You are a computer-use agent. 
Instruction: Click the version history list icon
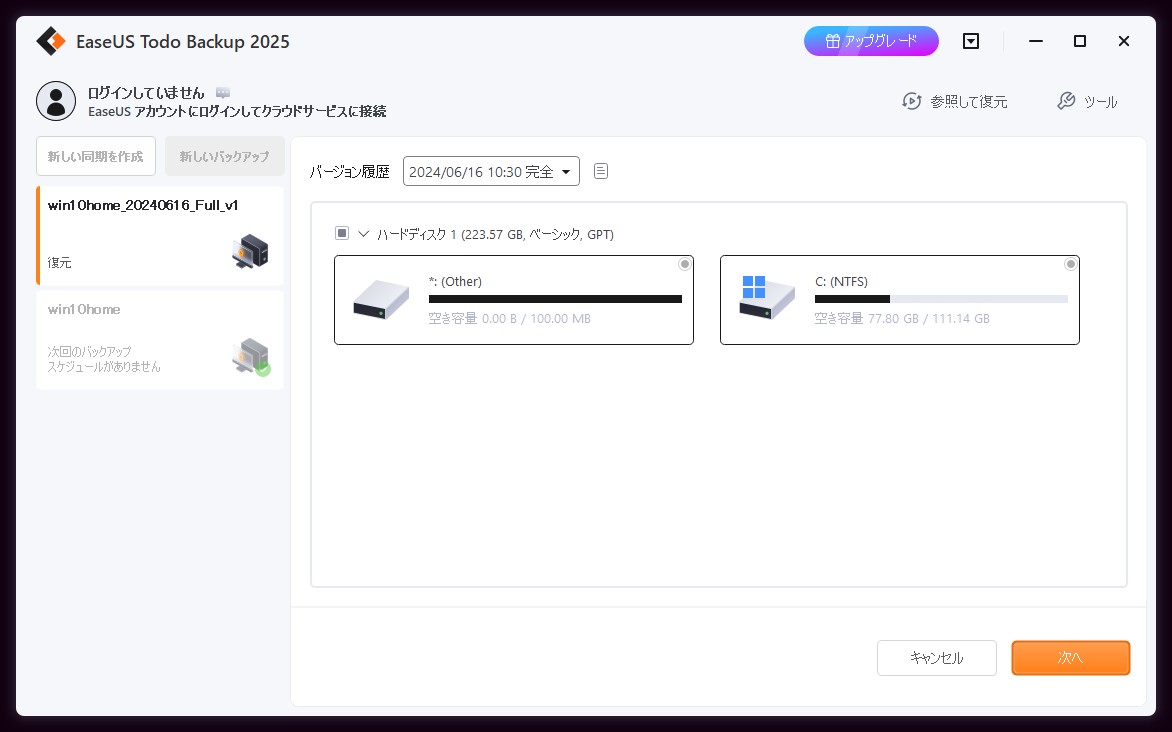(x=601, y=171)
